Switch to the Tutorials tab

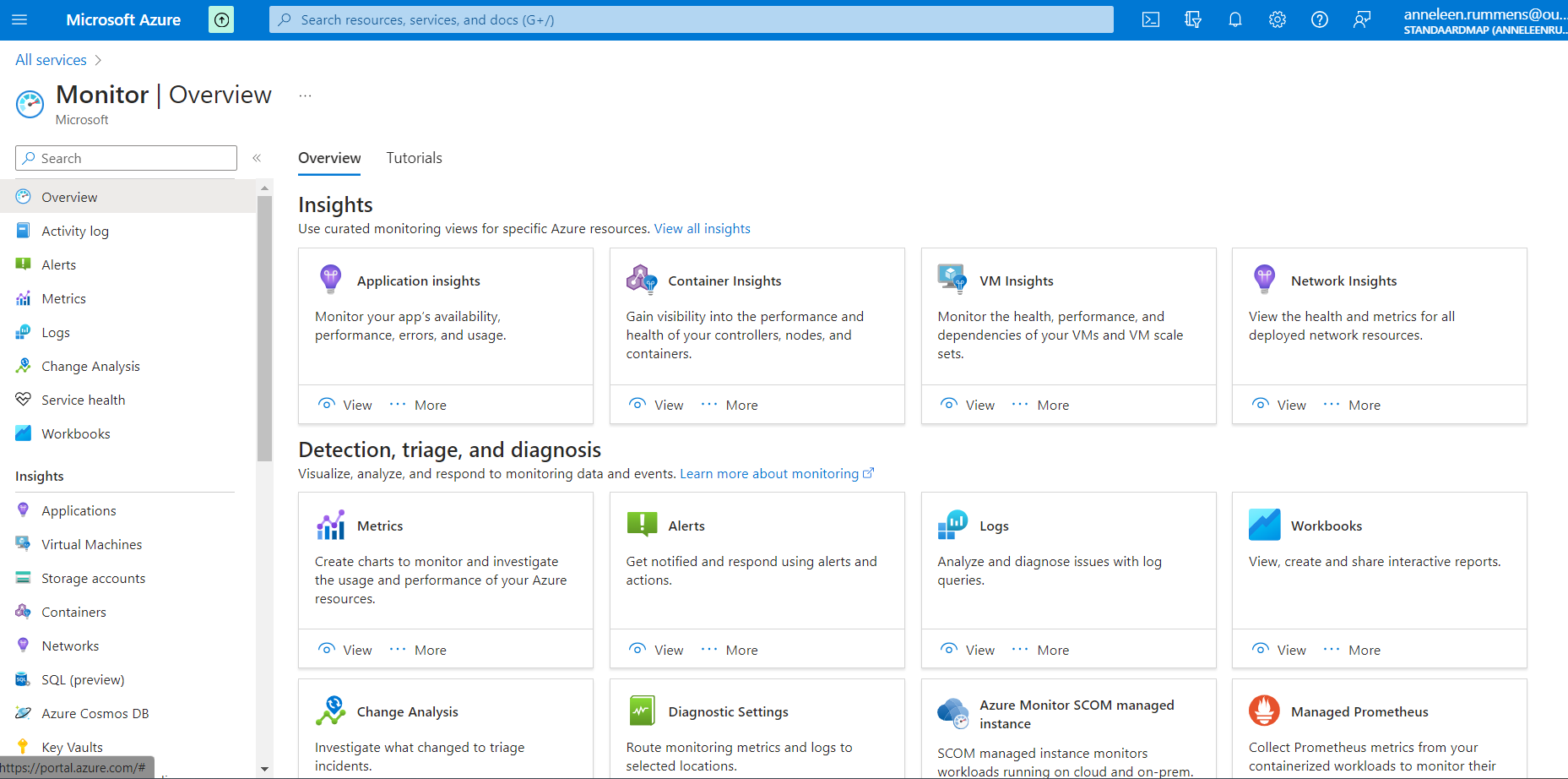click(x=414, y=158)
